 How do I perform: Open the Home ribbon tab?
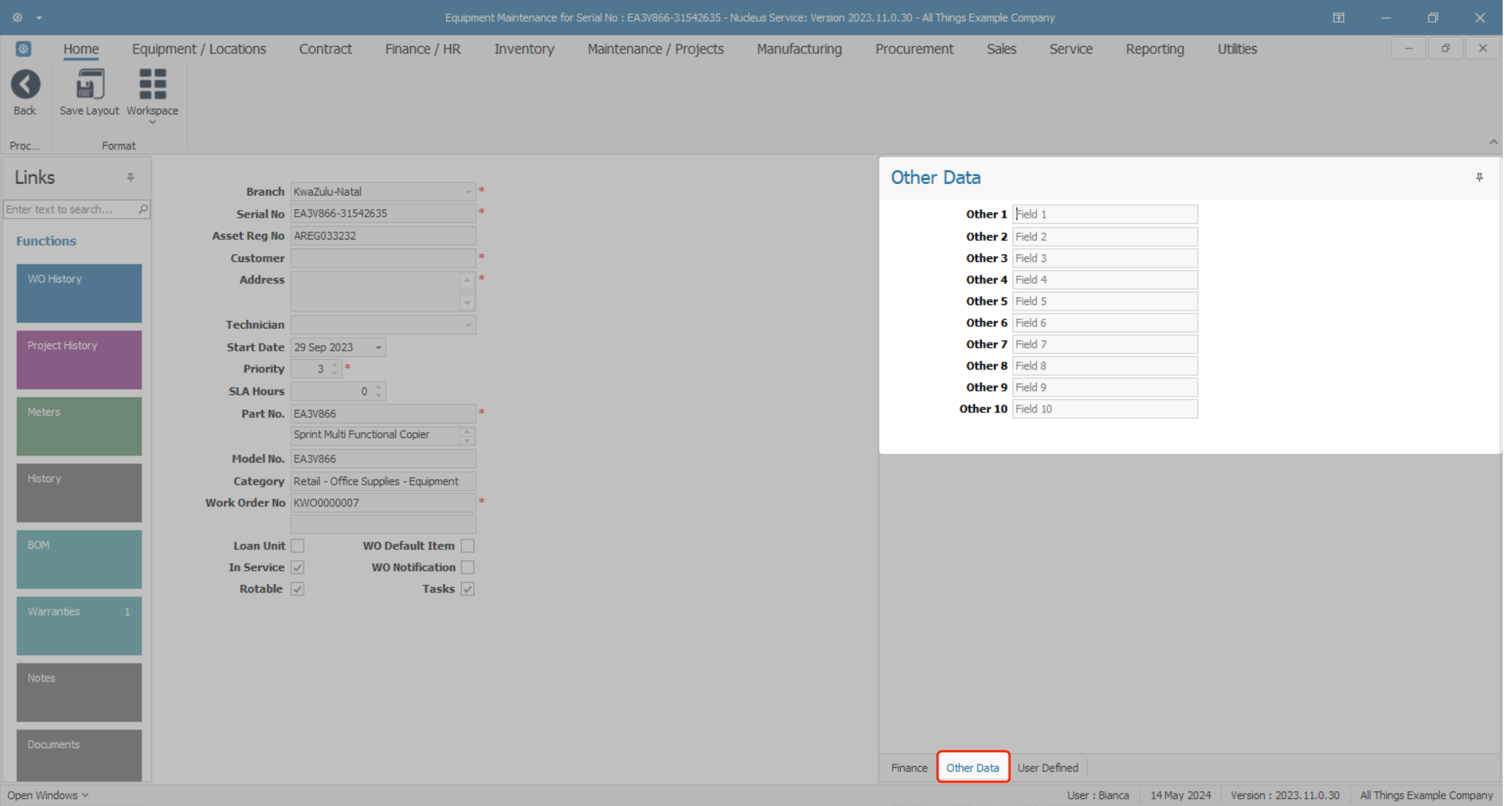[x=81, y=49]
